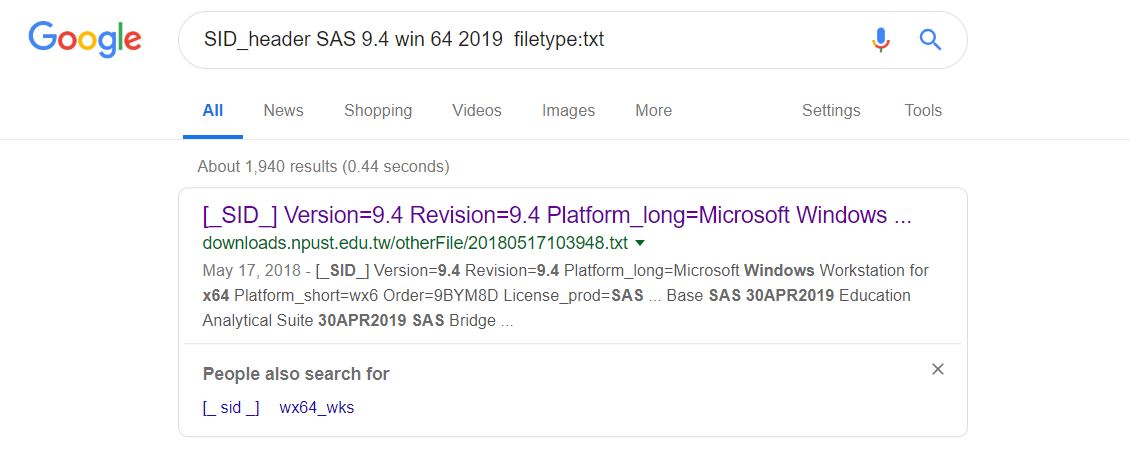Show the search Tools options
Screen dimensions: 1130x470
tap(923, 111)
